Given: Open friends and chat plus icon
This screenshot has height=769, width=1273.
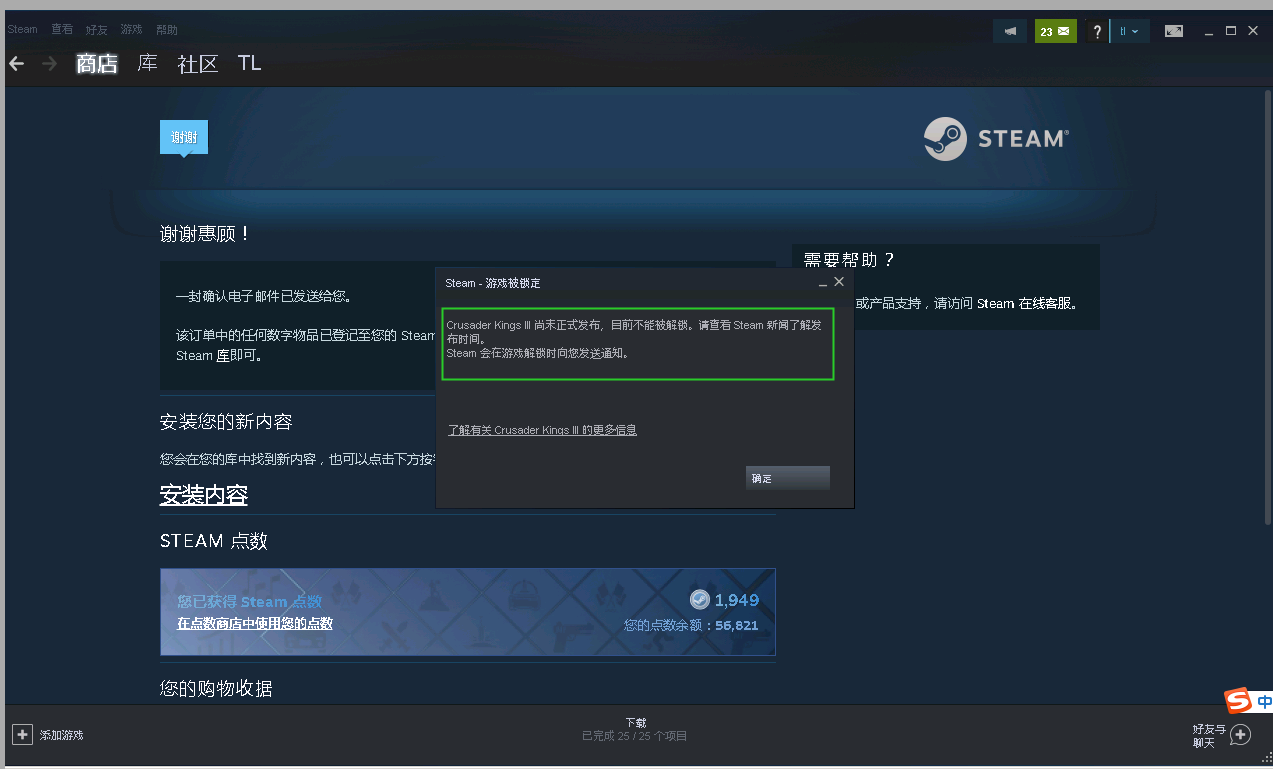Looking at the screenshot, I should click(1240, 735).
